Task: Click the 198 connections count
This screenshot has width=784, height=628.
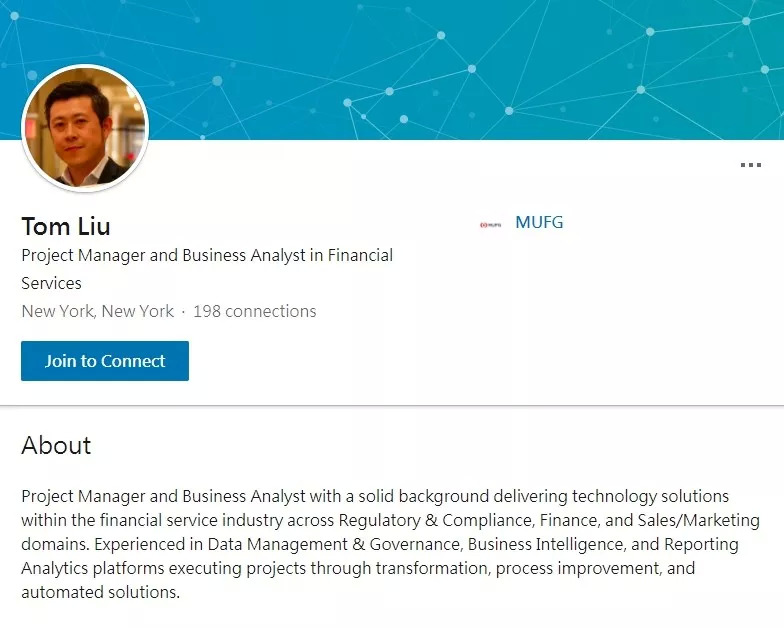Action: tap(254, 311)
